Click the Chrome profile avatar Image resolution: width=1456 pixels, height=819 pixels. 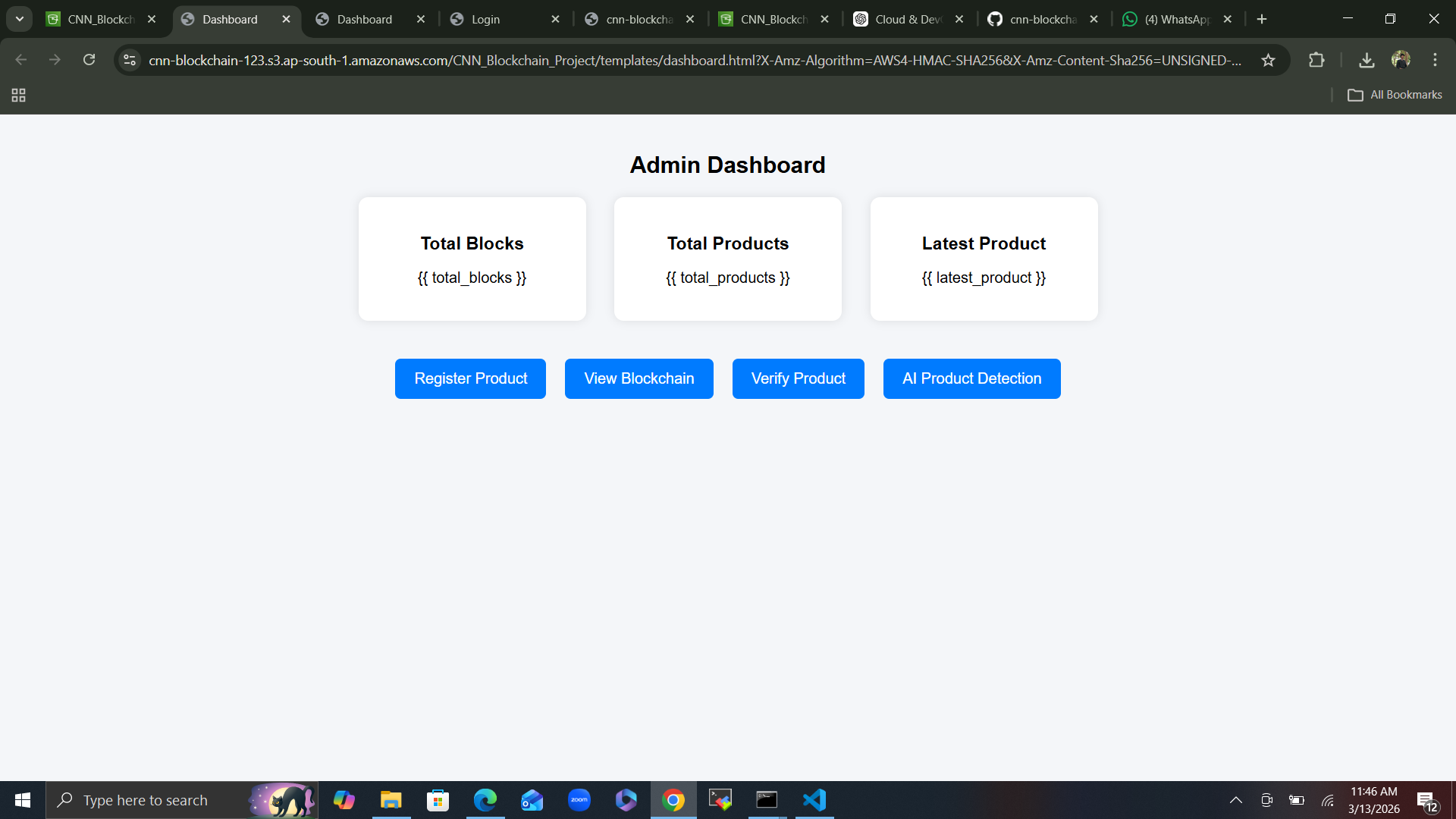tap(1401, 60)
